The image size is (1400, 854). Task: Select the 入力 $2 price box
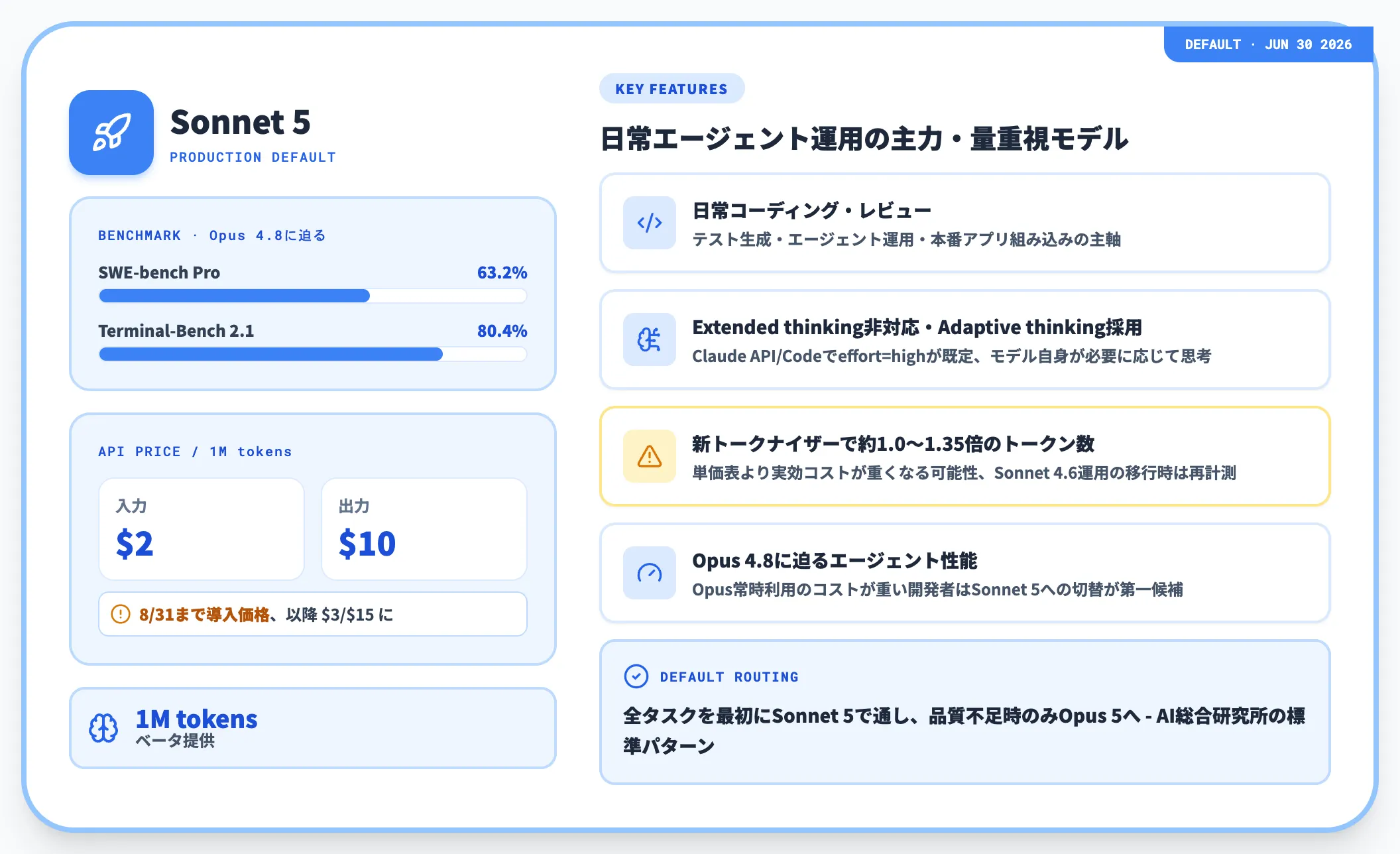coord(202,529)
